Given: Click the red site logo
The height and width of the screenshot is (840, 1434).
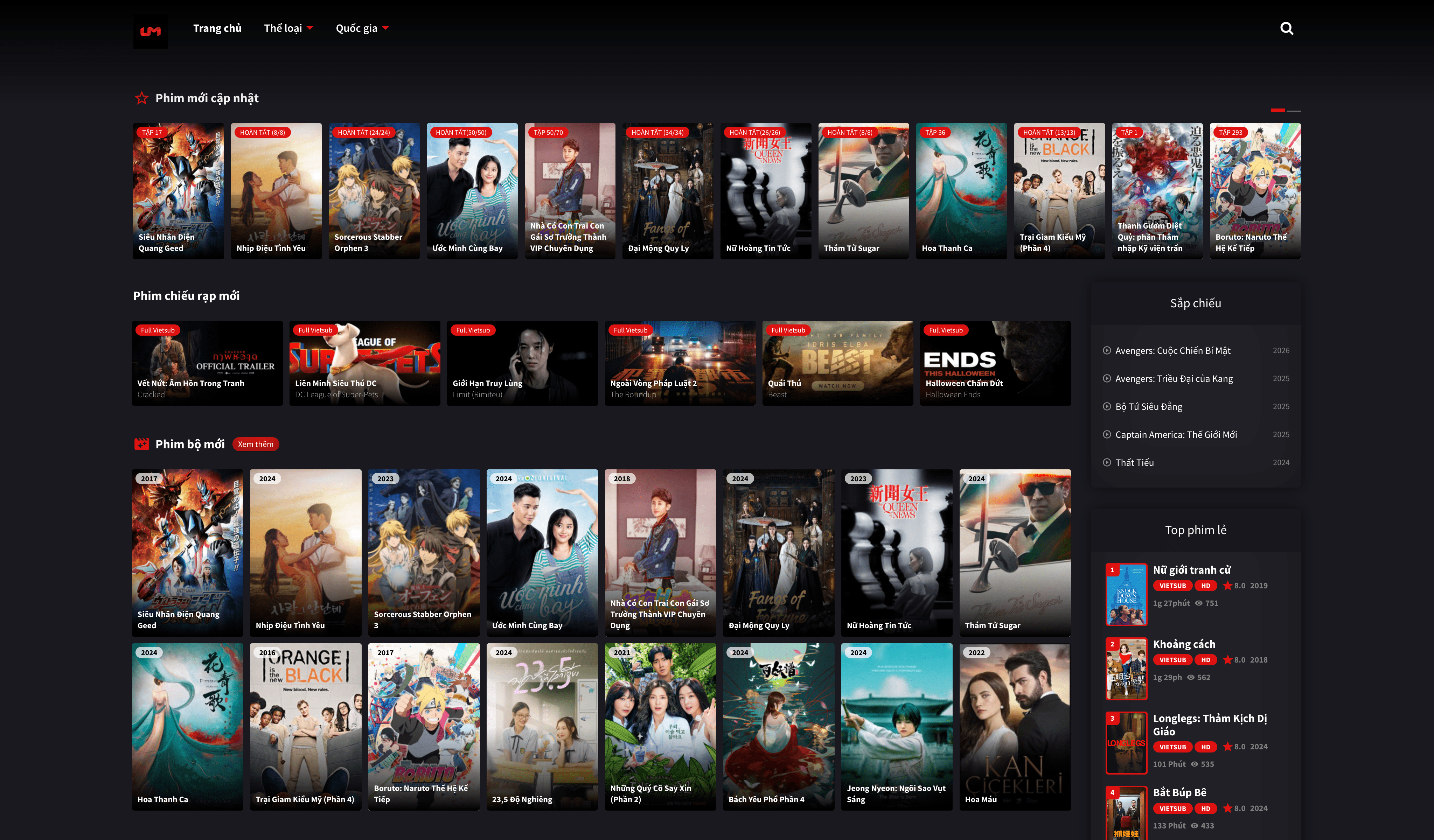Looking at the screenshot, I should [x=150, y=31].
